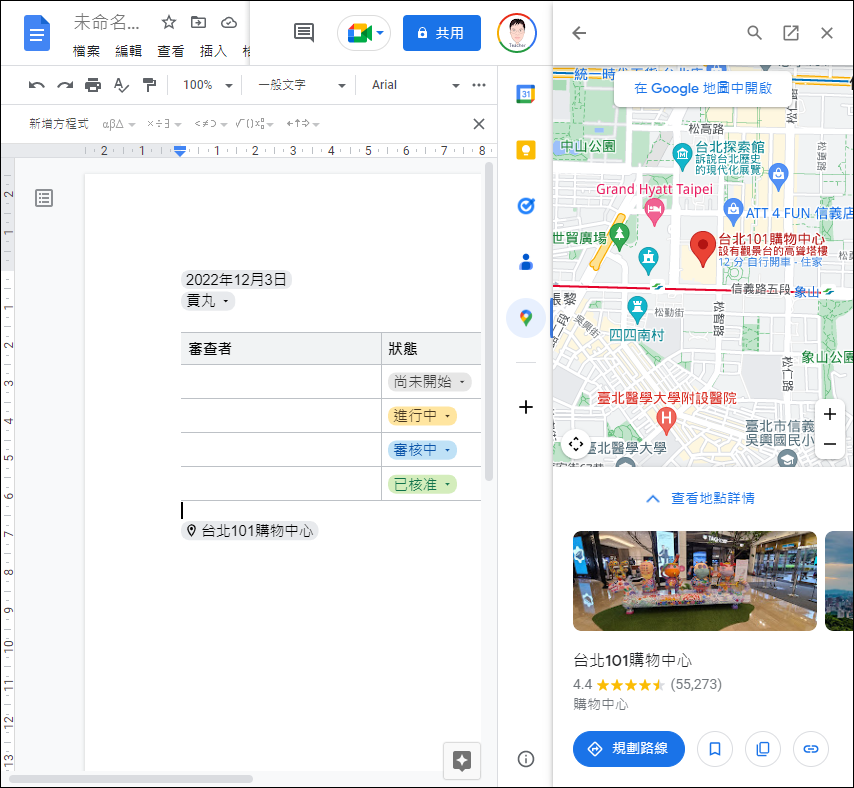Close the Maps side panel
Image resolution: width=854 pixels, height=788 pixels.
(827, 33)
